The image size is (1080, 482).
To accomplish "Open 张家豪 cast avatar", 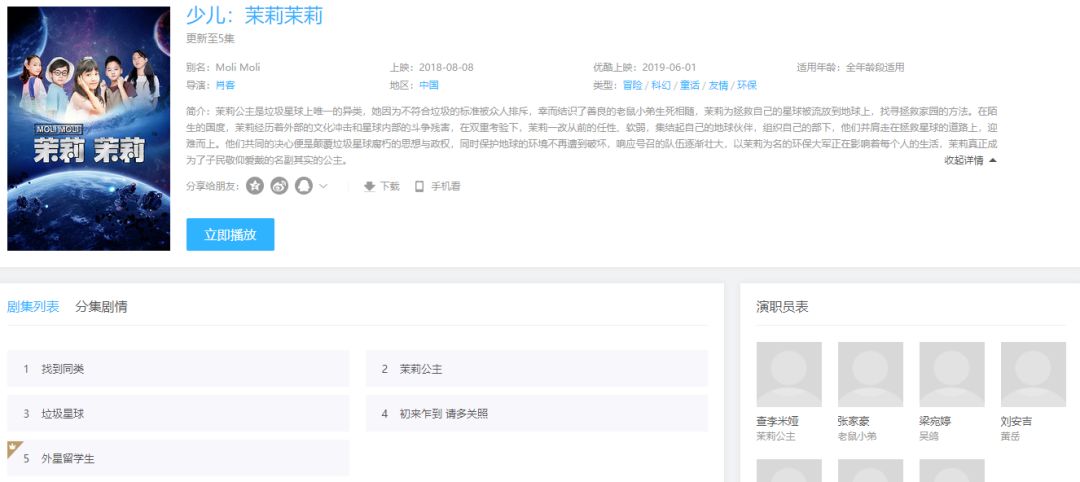I will [x=870, y=375].
